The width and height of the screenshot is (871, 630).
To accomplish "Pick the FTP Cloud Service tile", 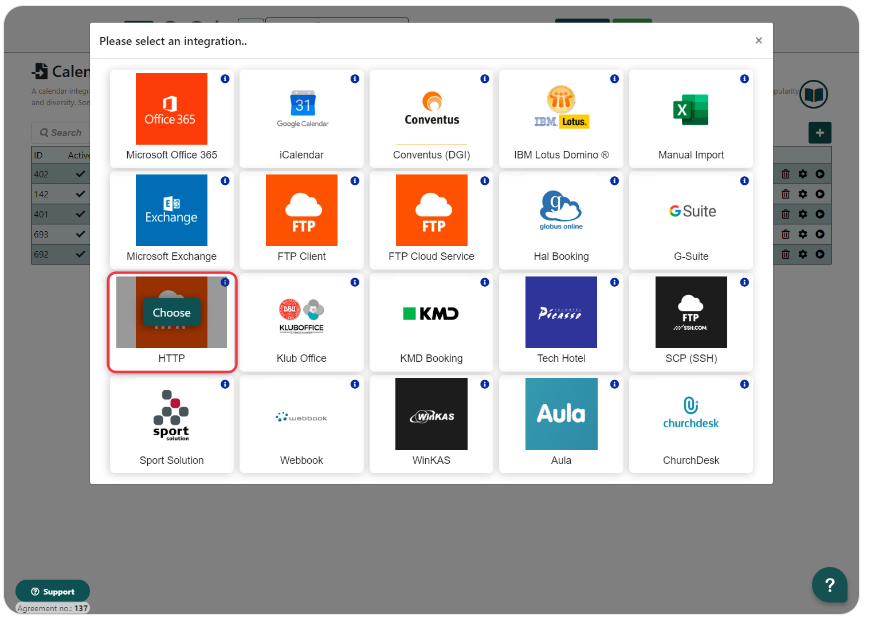I will pos(431,220).
